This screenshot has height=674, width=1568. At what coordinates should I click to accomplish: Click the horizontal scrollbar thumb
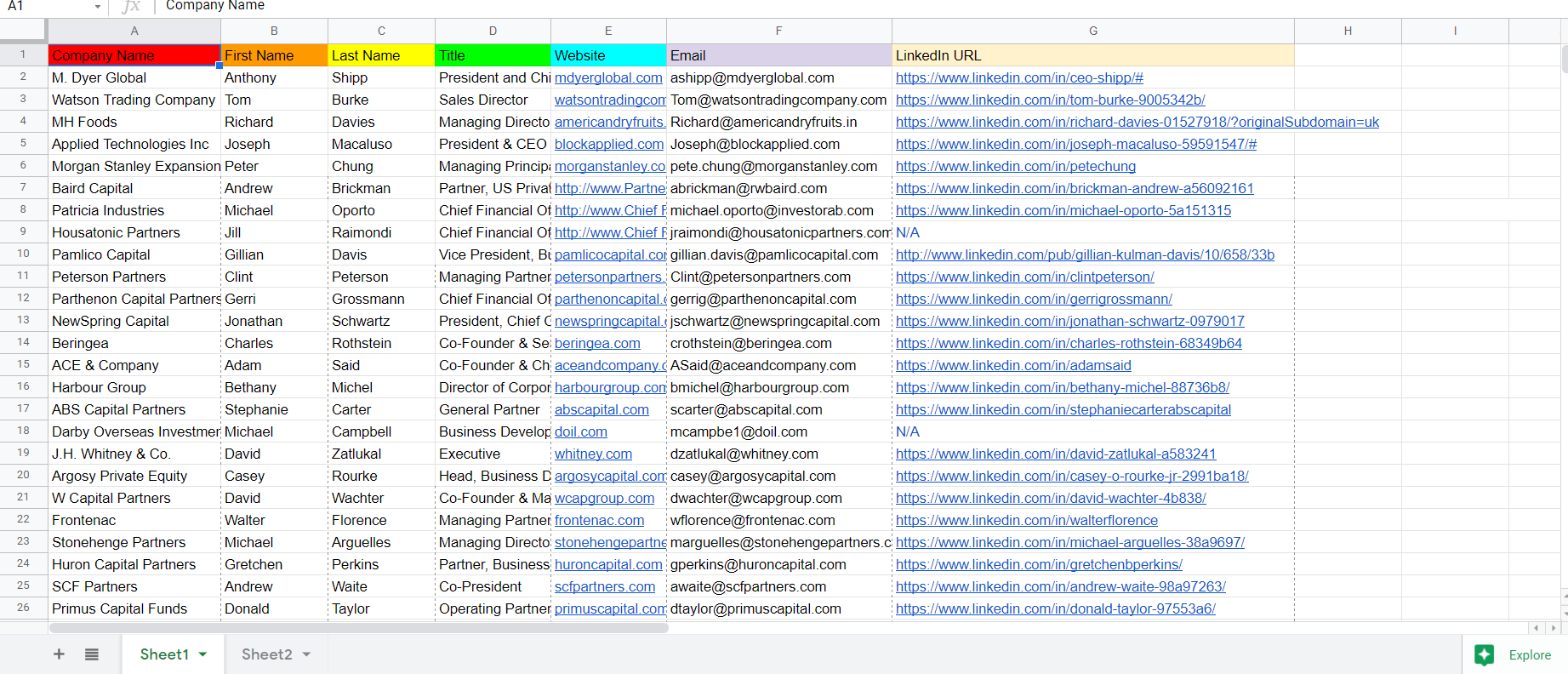pos(357,628)
